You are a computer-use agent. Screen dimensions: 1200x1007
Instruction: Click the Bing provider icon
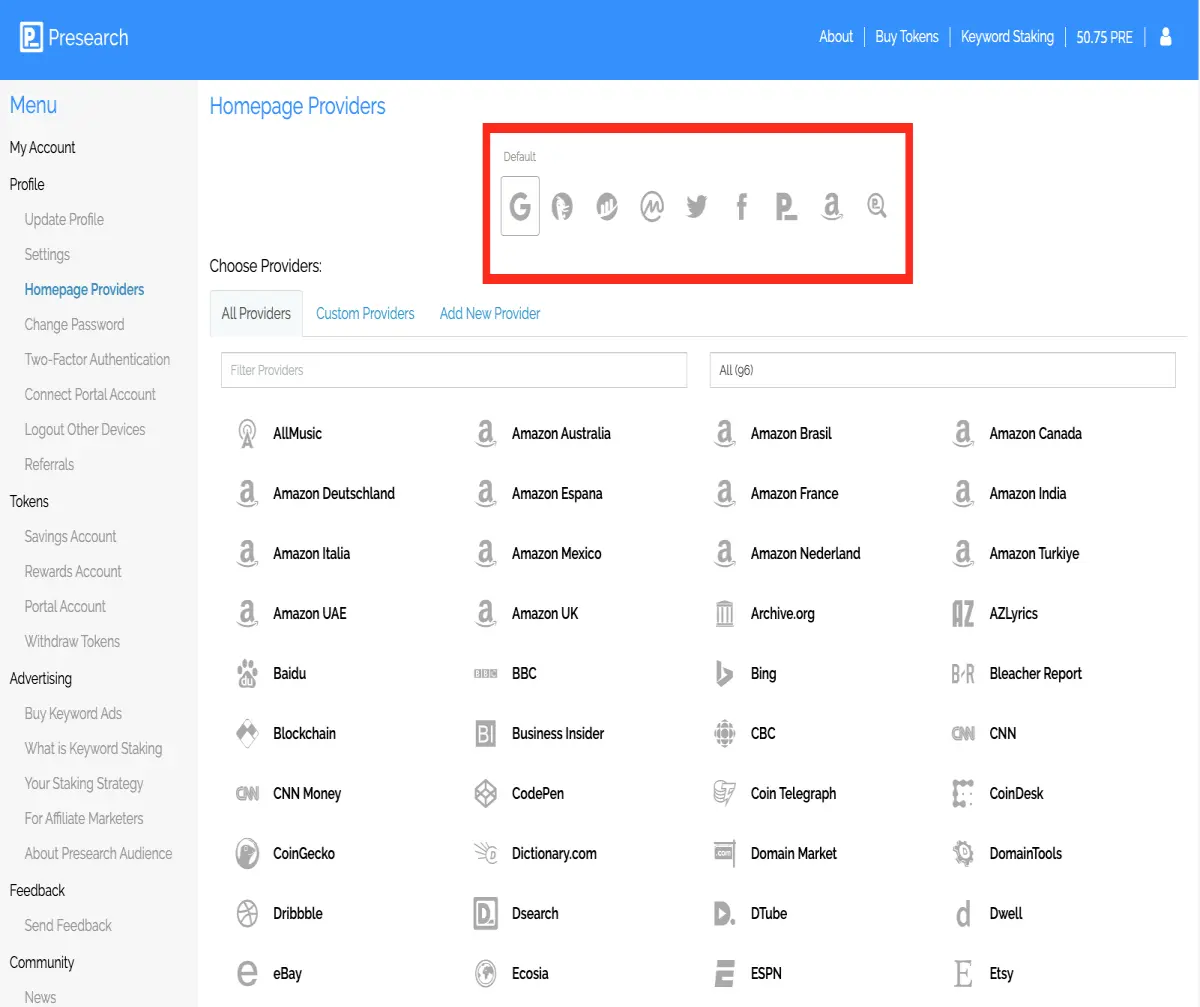click(x=725, y=674)
